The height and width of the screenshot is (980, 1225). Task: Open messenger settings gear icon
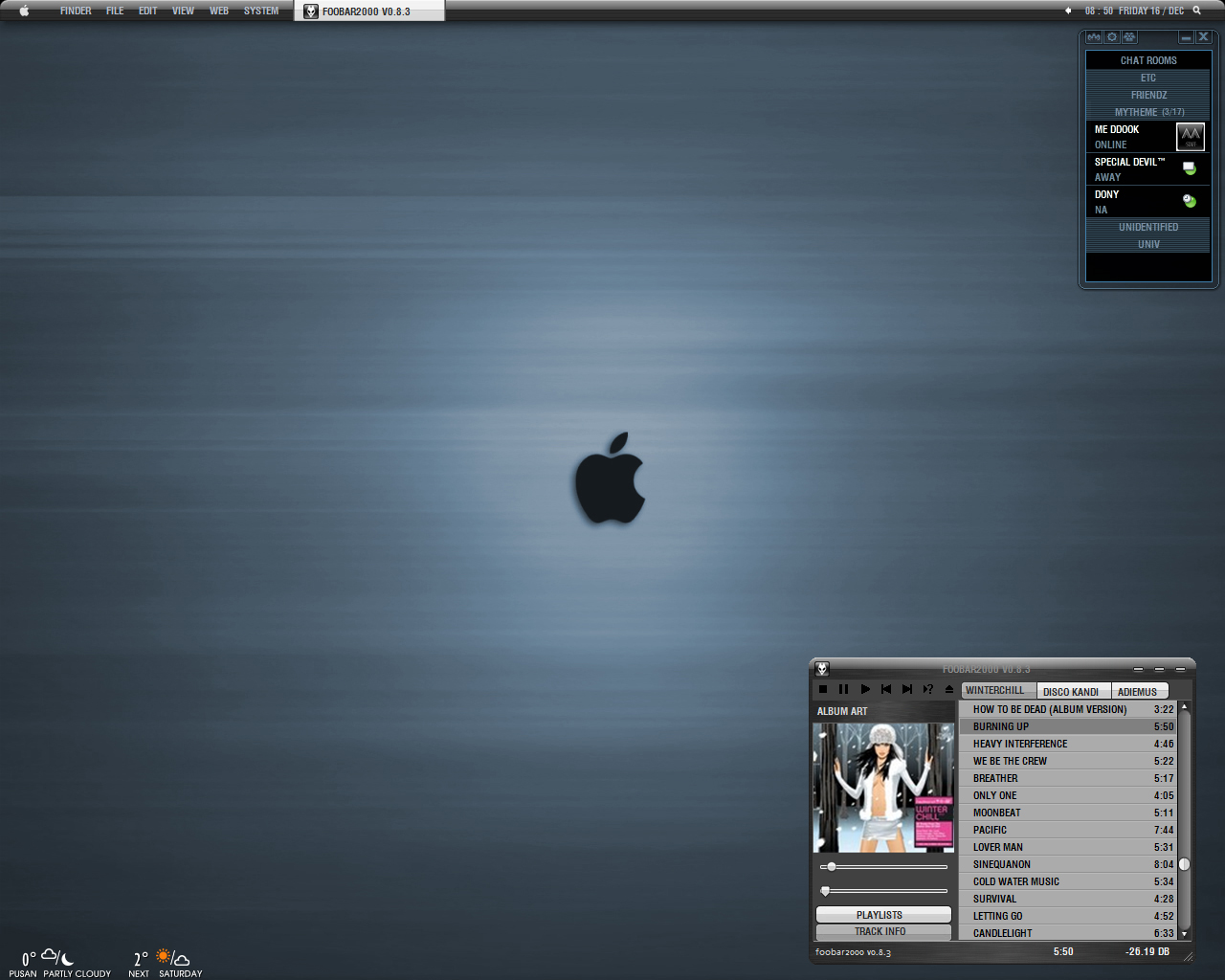(1112, 37)
